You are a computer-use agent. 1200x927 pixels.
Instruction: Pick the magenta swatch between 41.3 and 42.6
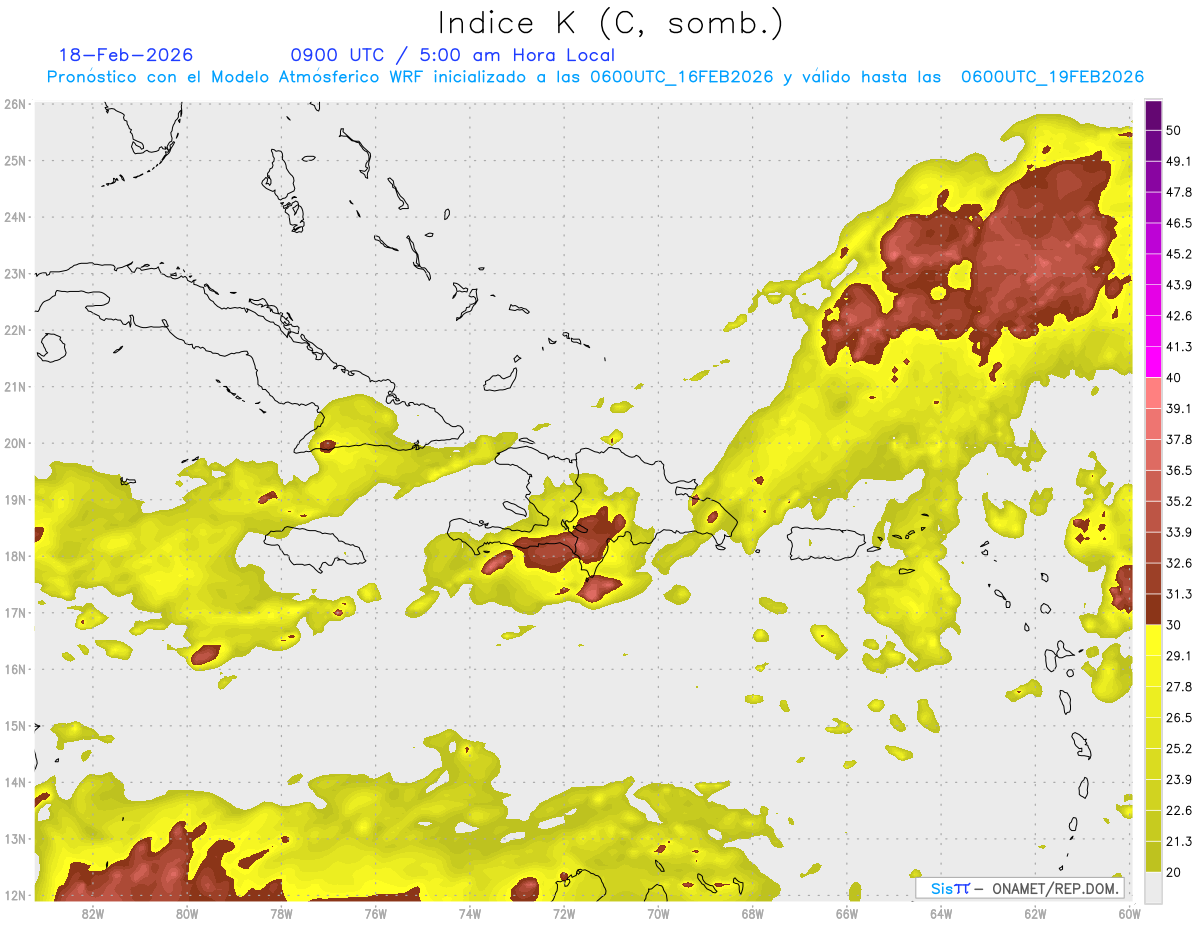[1153, 331]
